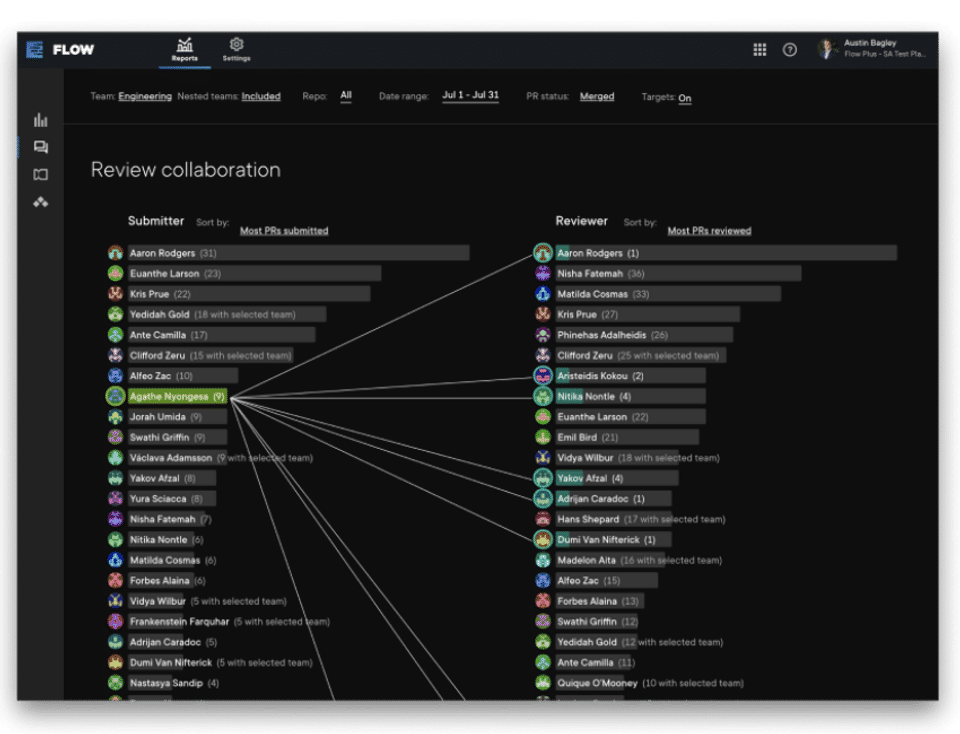Select reviewer Quique O'Mooney row
This screenshot has height=734, width=960.
click(650, 683)
